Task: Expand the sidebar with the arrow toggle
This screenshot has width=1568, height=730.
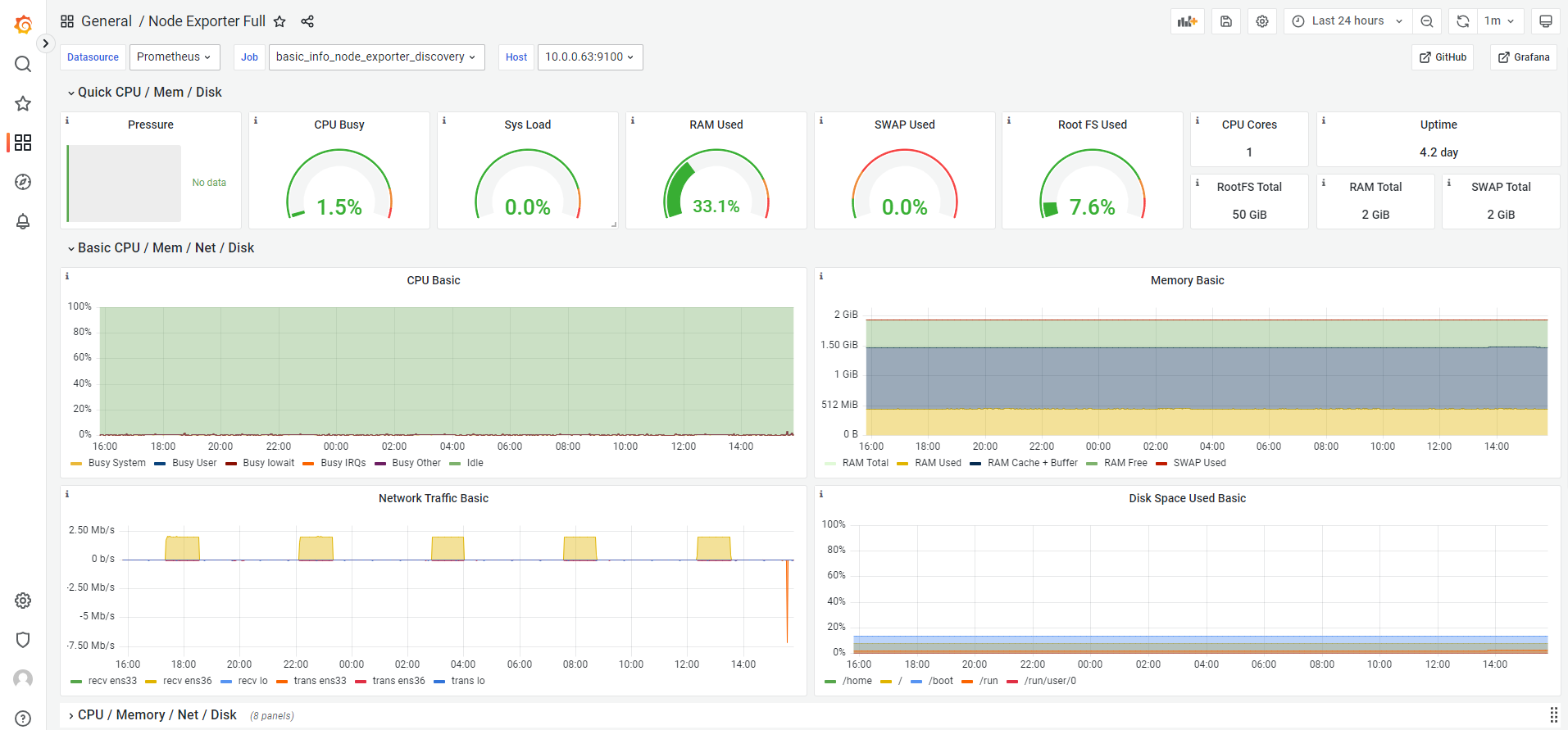Action: click(45, 43)
